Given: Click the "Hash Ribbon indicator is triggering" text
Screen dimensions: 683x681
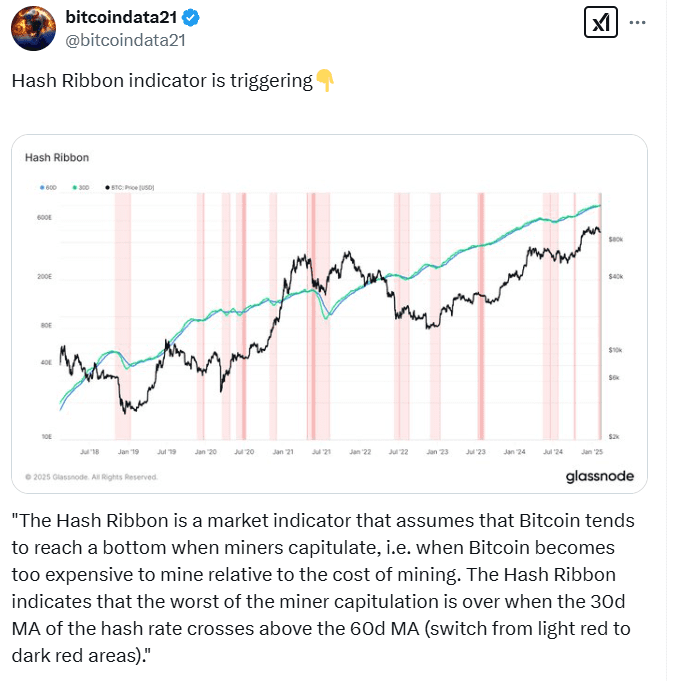Looking at the screenshot, I should (162, 81).
